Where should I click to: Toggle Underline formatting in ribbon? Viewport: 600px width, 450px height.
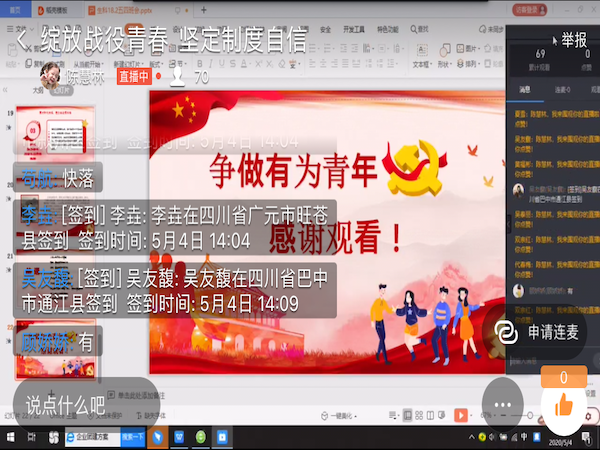pyautogui.click(x=222, y=64)
